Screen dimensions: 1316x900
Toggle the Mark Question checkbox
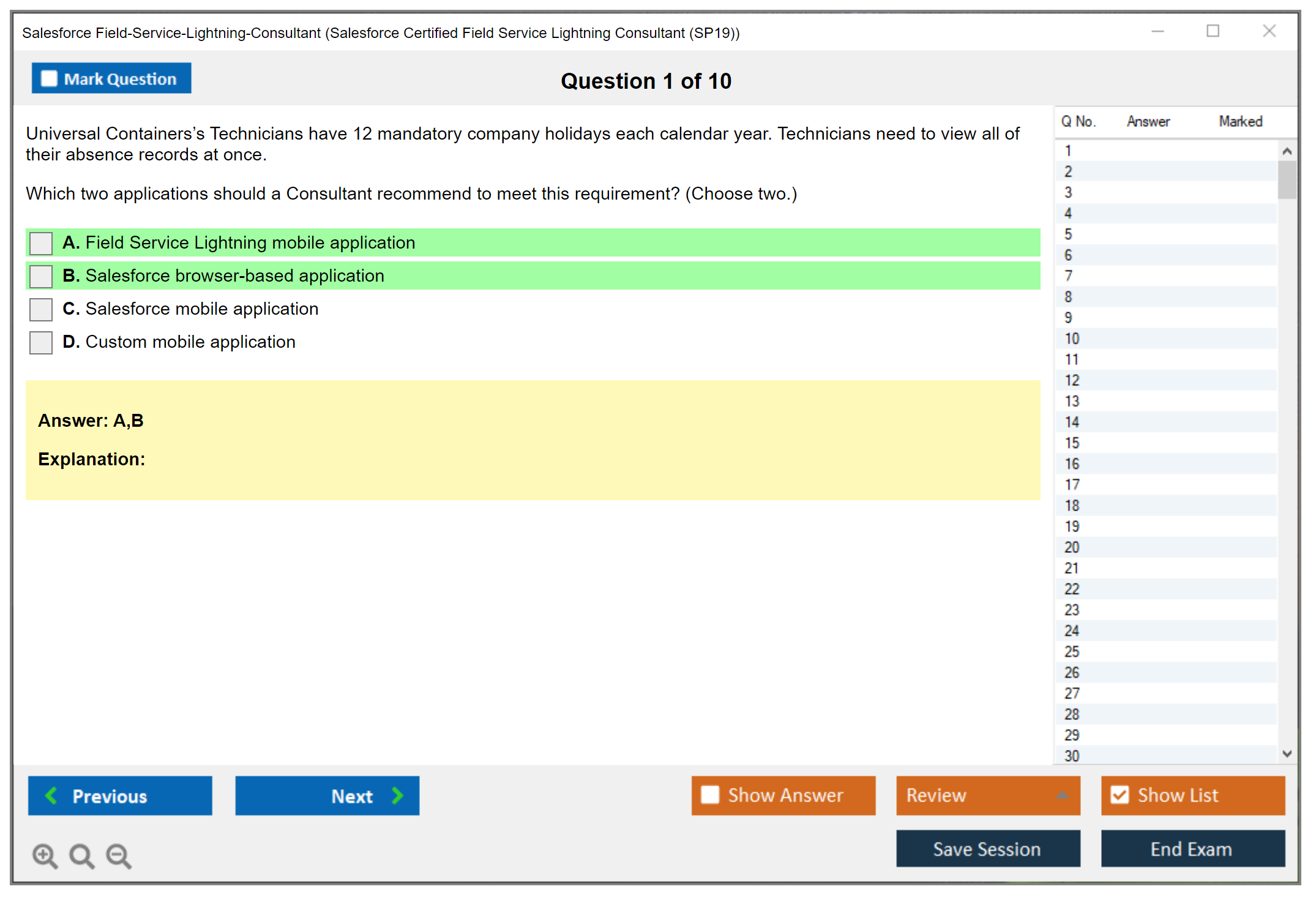point(49,78)
